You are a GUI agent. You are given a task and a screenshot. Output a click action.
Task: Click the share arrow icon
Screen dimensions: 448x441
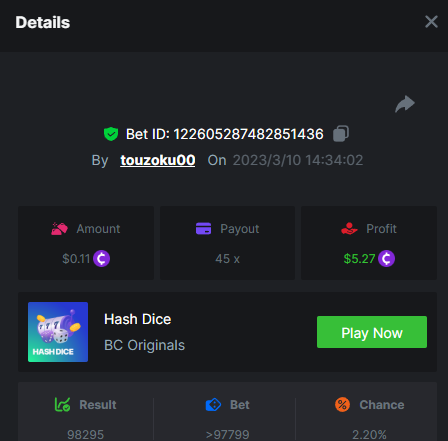pos(405,104)
